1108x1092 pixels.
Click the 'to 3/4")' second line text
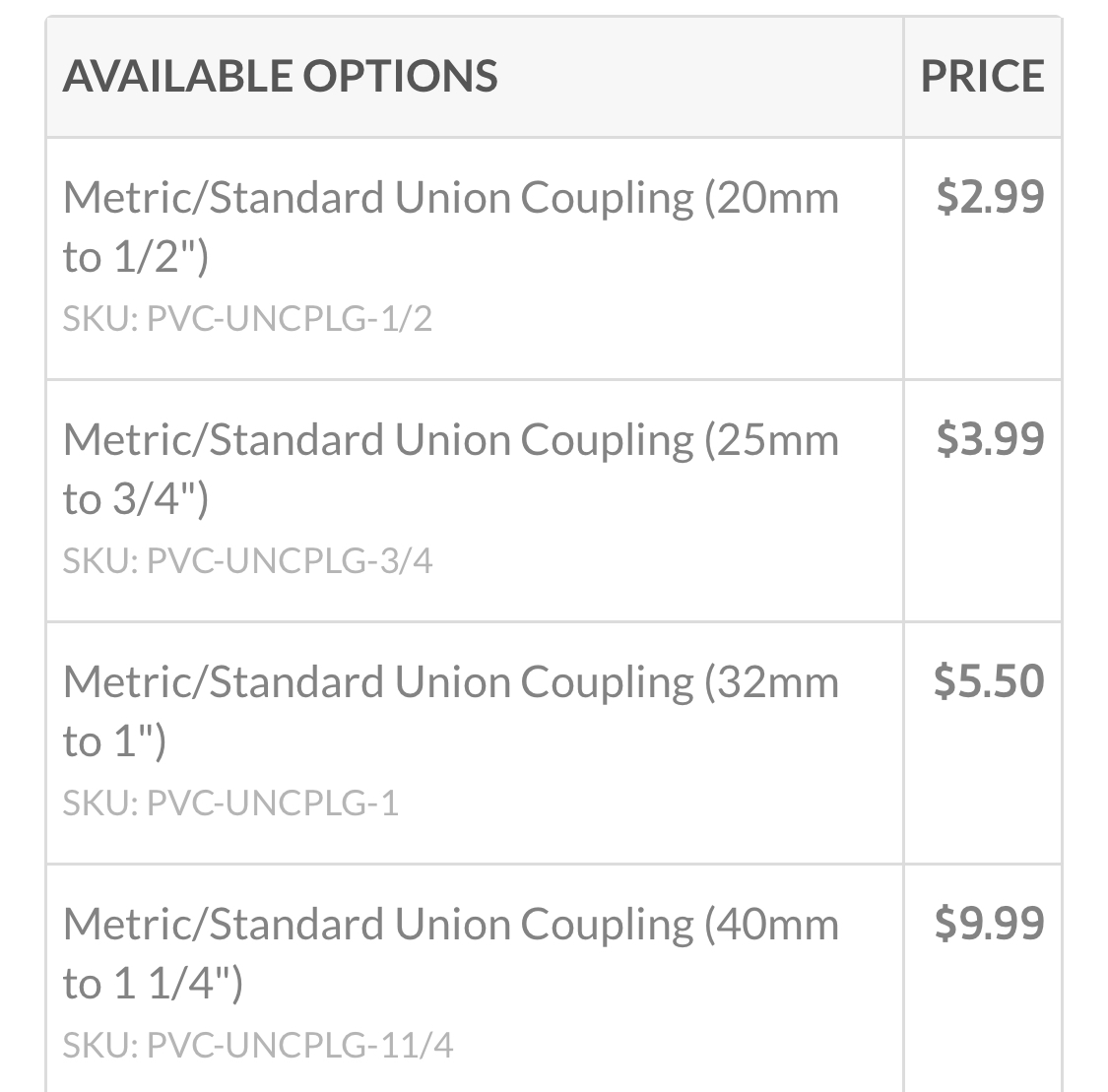click(x=136, y=498)
